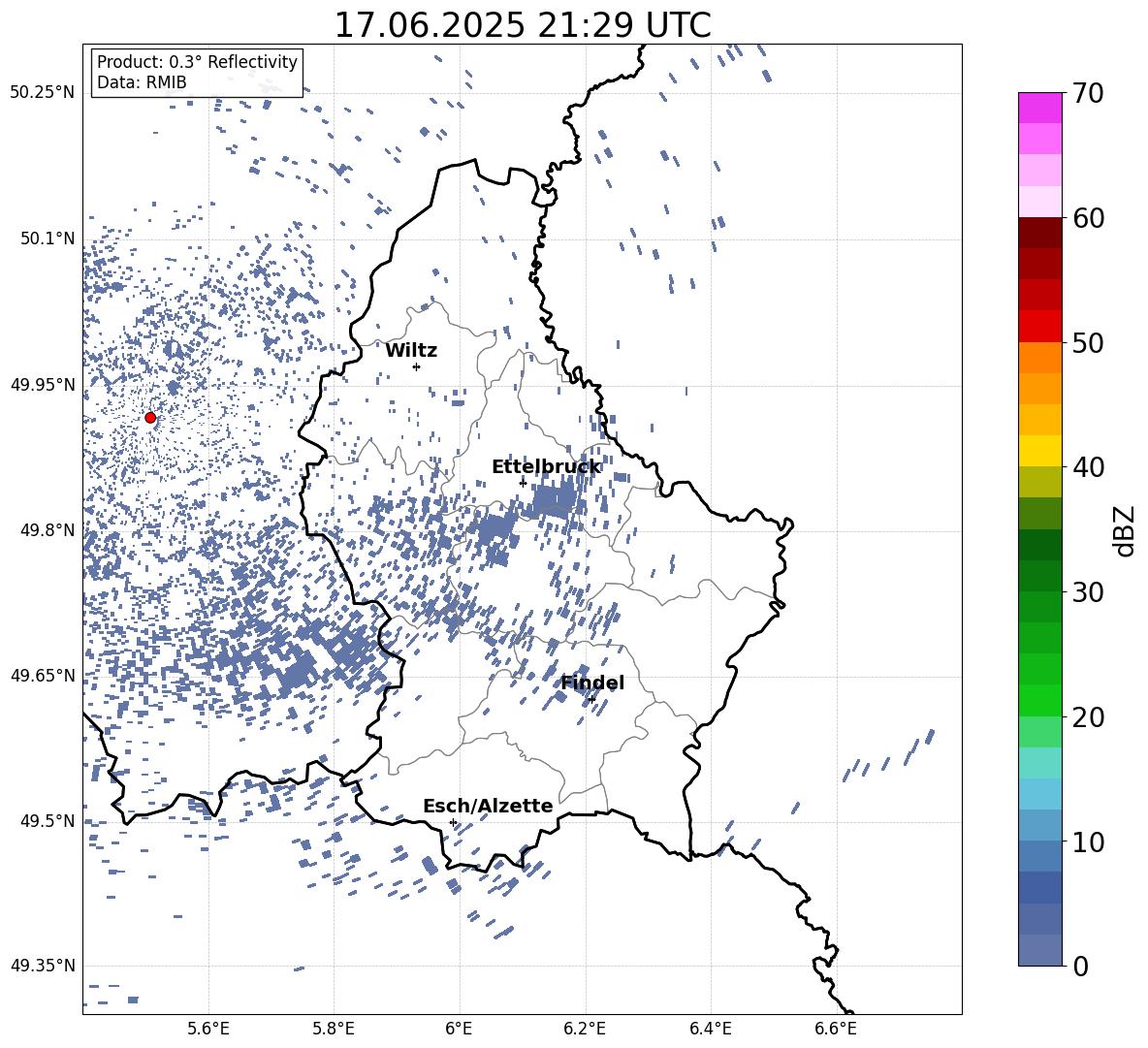Click the 6.6°E longitude label
Viewport: 1148px width, 1048px height.
[x=836, y=1029]
